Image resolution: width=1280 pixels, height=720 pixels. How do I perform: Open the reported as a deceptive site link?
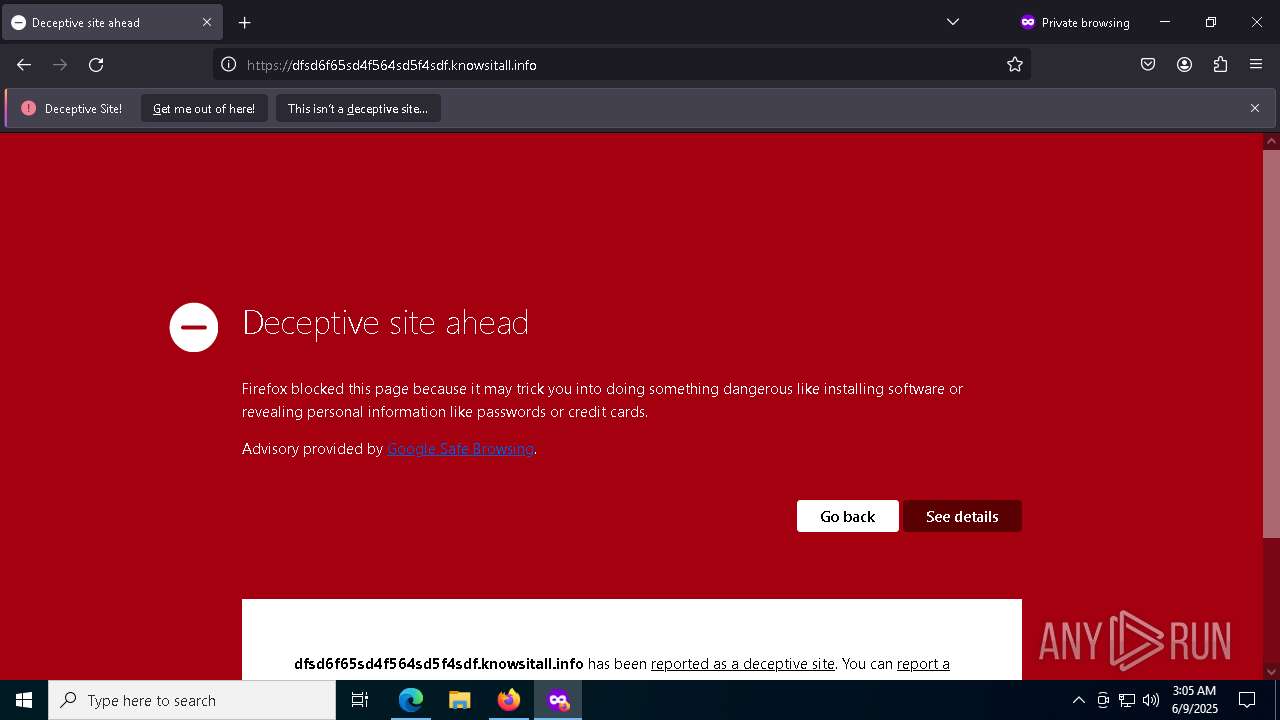click(743, 664)
